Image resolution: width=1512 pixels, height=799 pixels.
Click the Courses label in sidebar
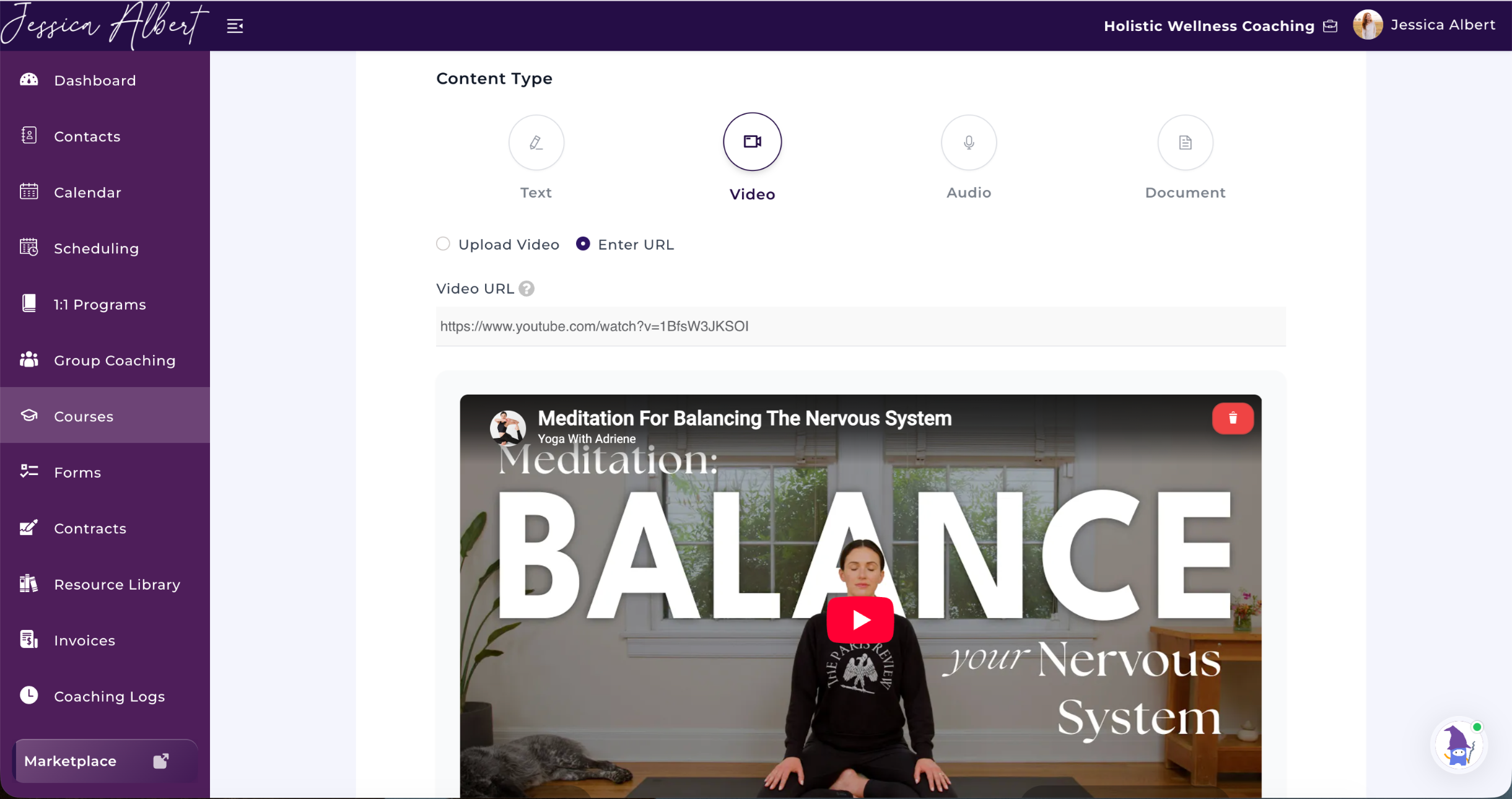[84, 417]
